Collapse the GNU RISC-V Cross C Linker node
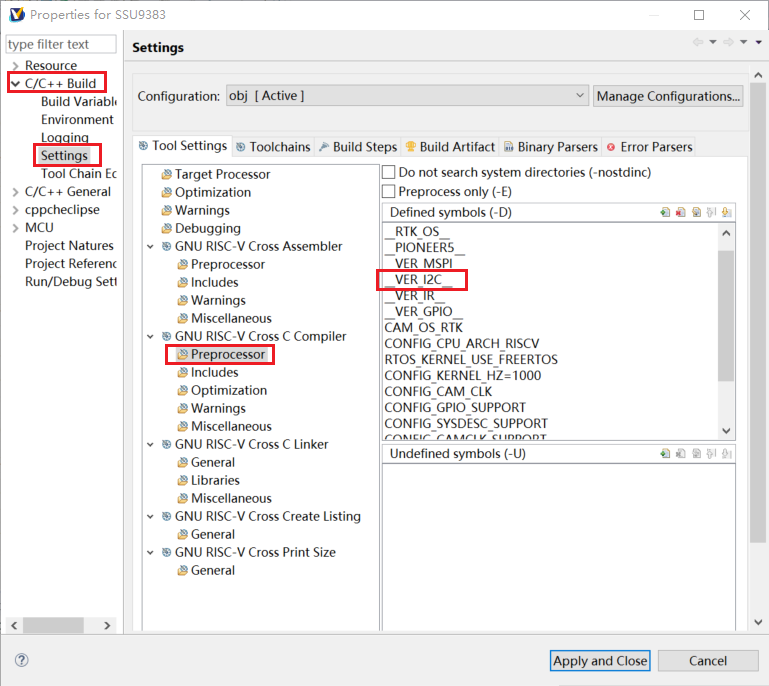769x686 pixels. [151, 444]
